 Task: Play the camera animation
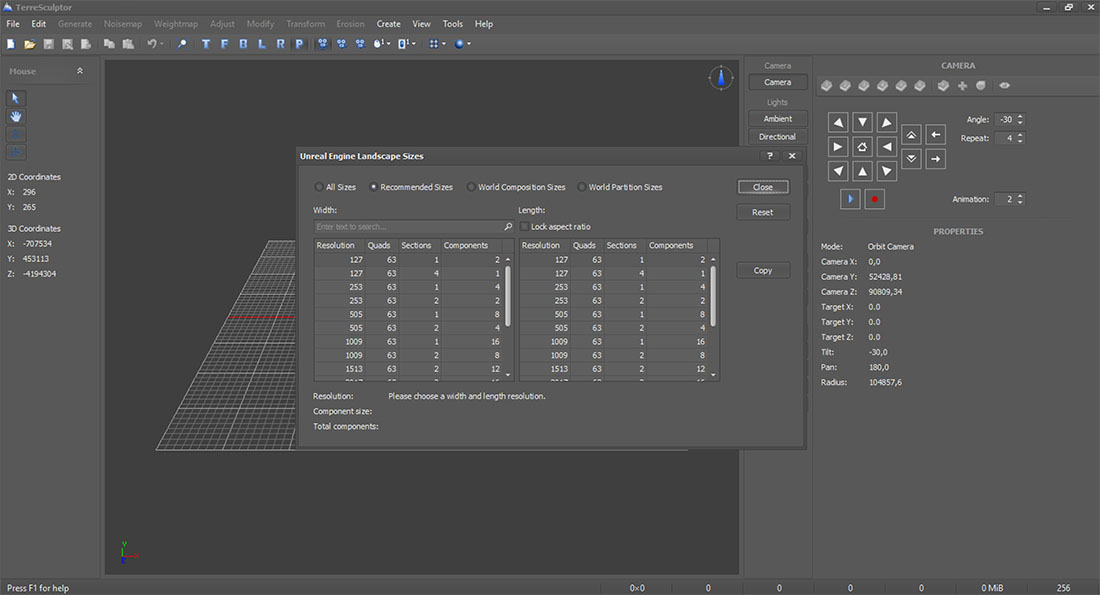pos(850,199)
